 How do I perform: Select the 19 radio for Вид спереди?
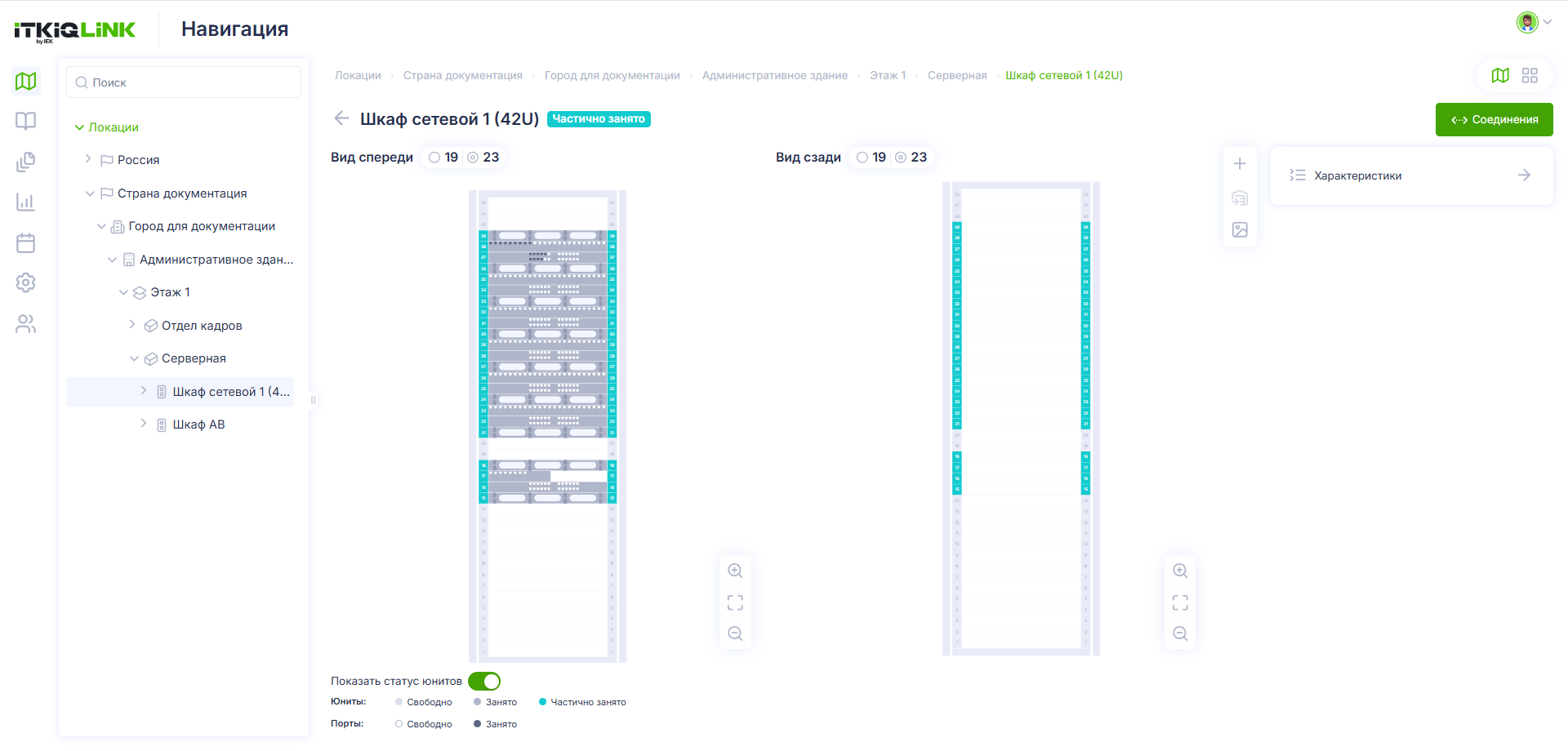tap(434, 158)
